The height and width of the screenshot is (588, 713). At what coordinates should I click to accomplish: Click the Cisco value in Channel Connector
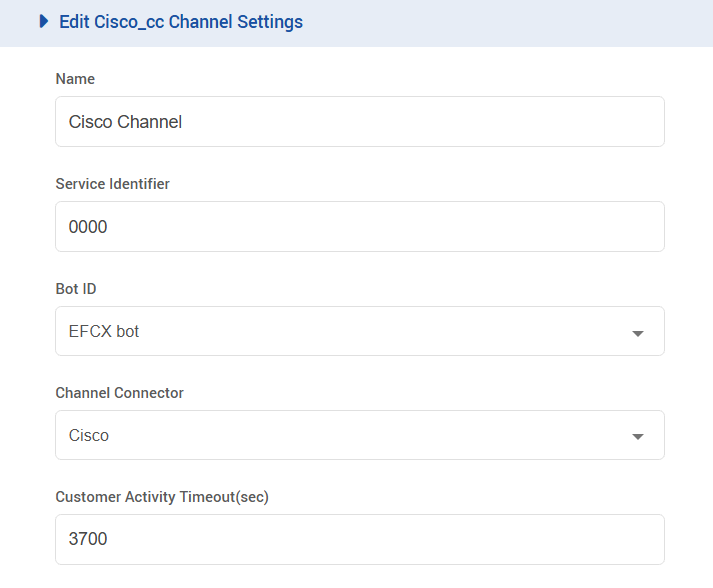[89, 436]
